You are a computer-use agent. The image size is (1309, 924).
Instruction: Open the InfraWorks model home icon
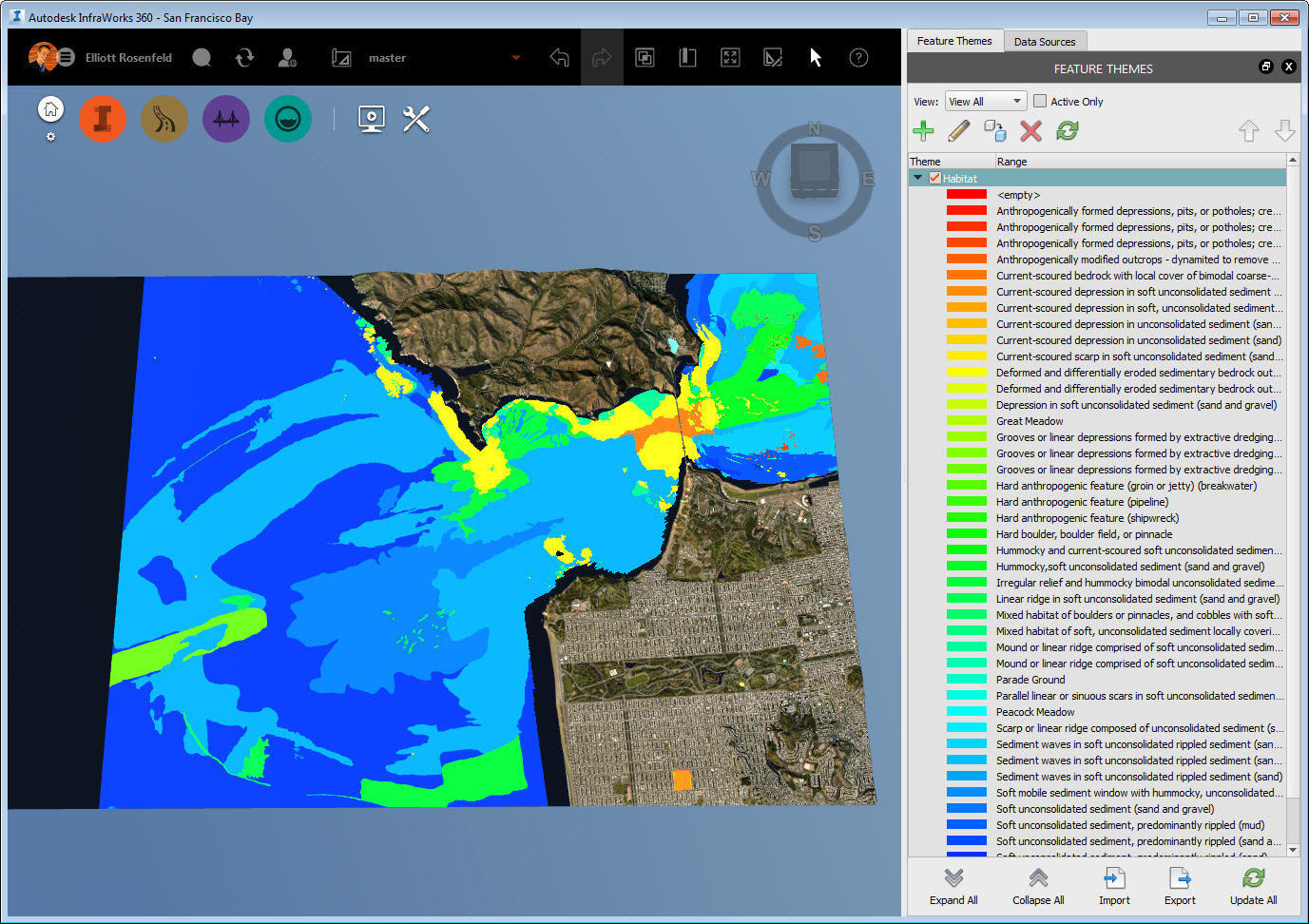click(50, 107)
